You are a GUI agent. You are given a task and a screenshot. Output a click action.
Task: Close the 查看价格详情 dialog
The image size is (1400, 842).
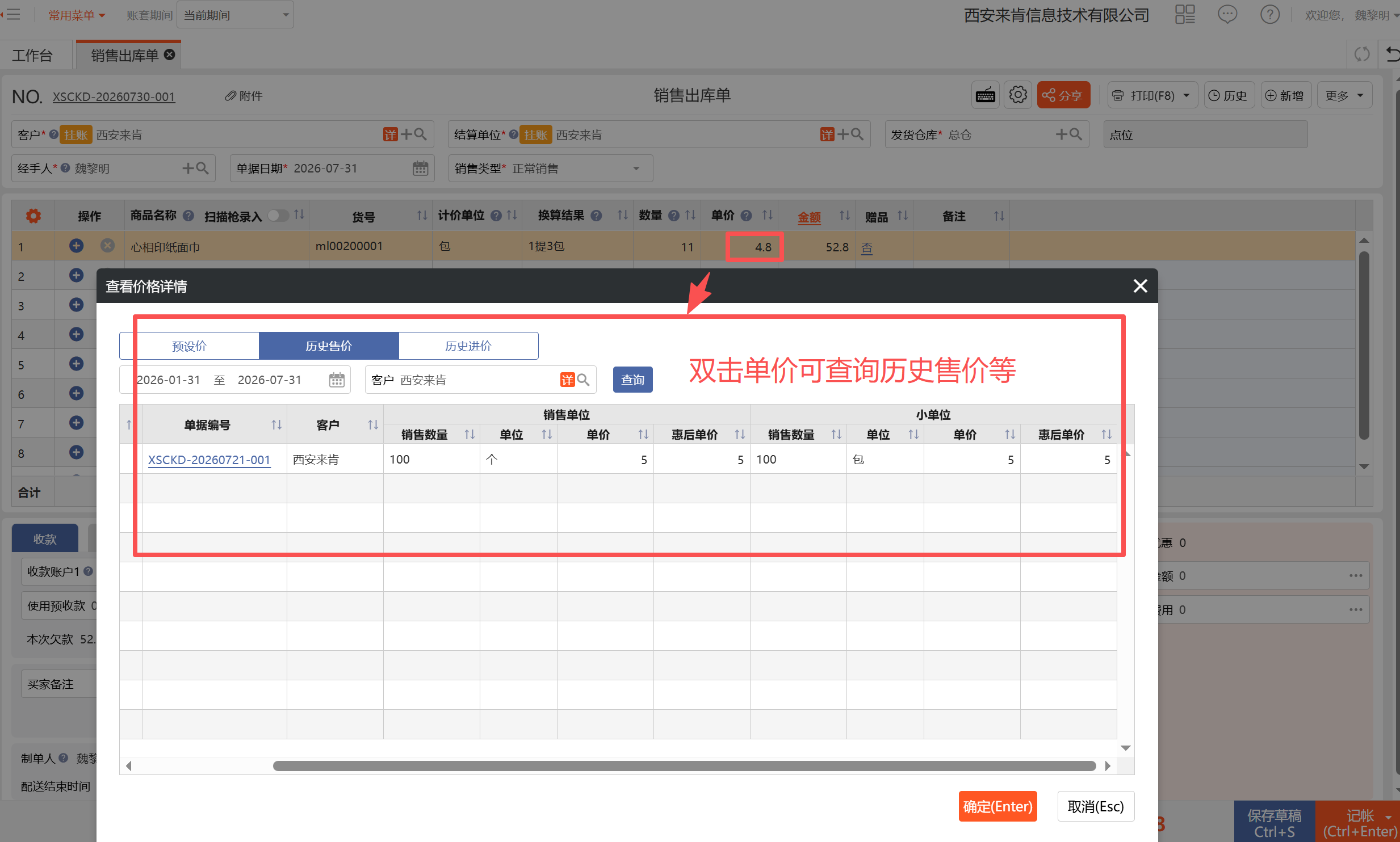(1140, 286)
